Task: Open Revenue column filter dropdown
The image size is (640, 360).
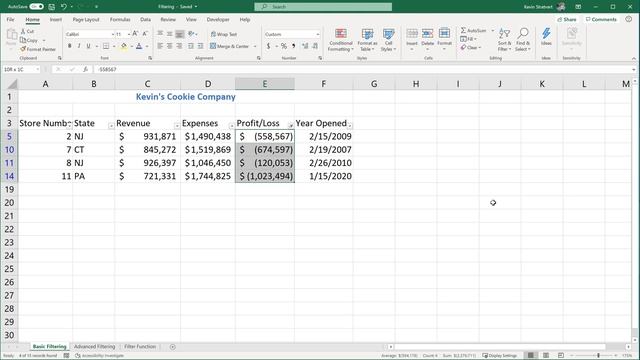Action: click(x=177, y=126)
